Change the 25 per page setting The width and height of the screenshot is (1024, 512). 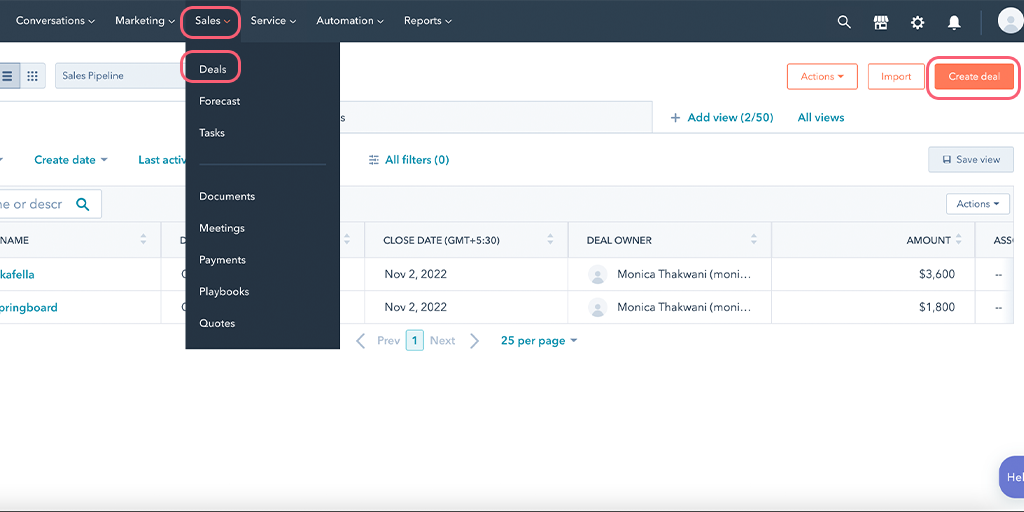tap(539, 341)
